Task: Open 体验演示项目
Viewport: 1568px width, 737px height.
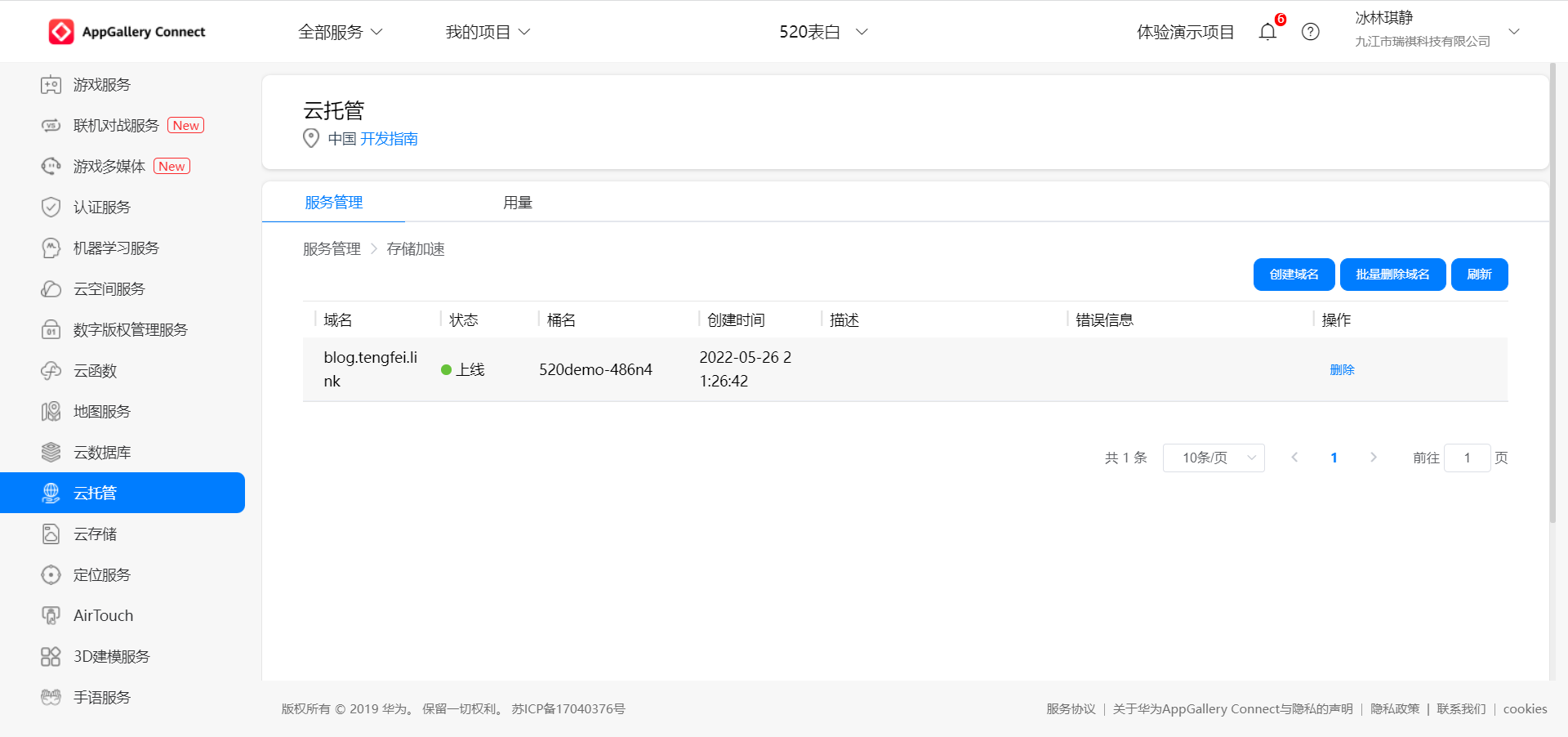Action: (x=1185, y=32)
